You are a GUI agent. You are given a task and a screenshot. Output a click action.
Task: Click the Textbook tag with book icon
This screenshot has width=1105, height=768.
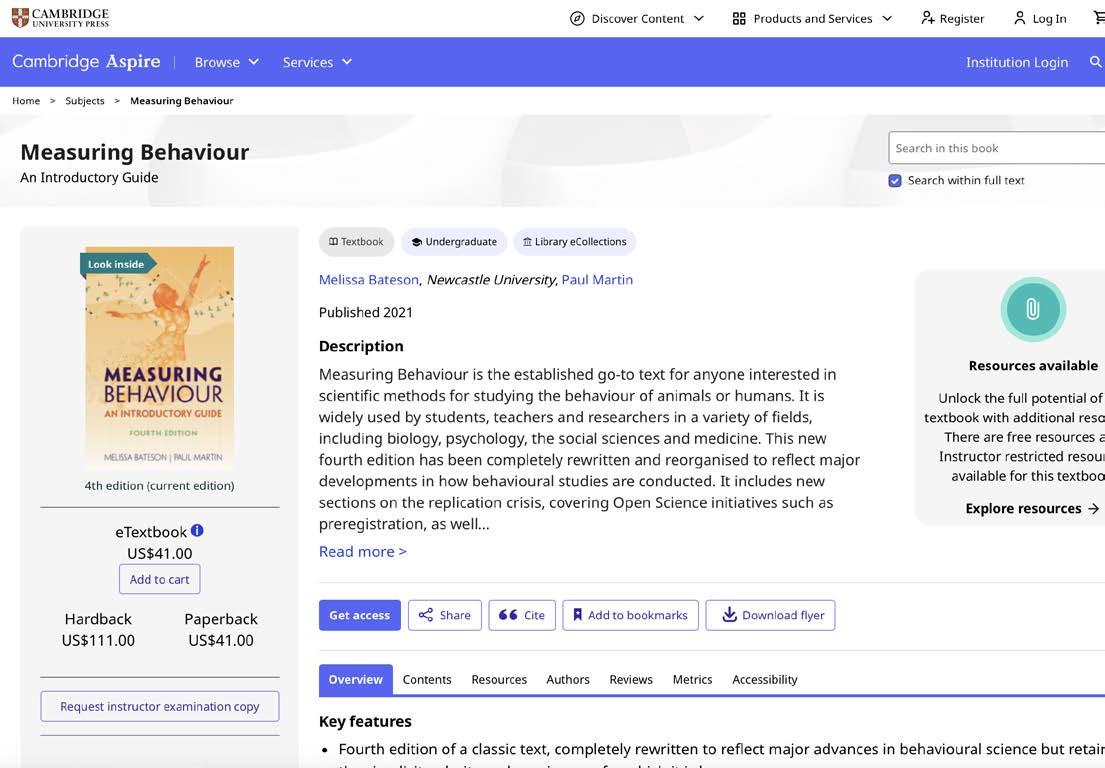356,242
